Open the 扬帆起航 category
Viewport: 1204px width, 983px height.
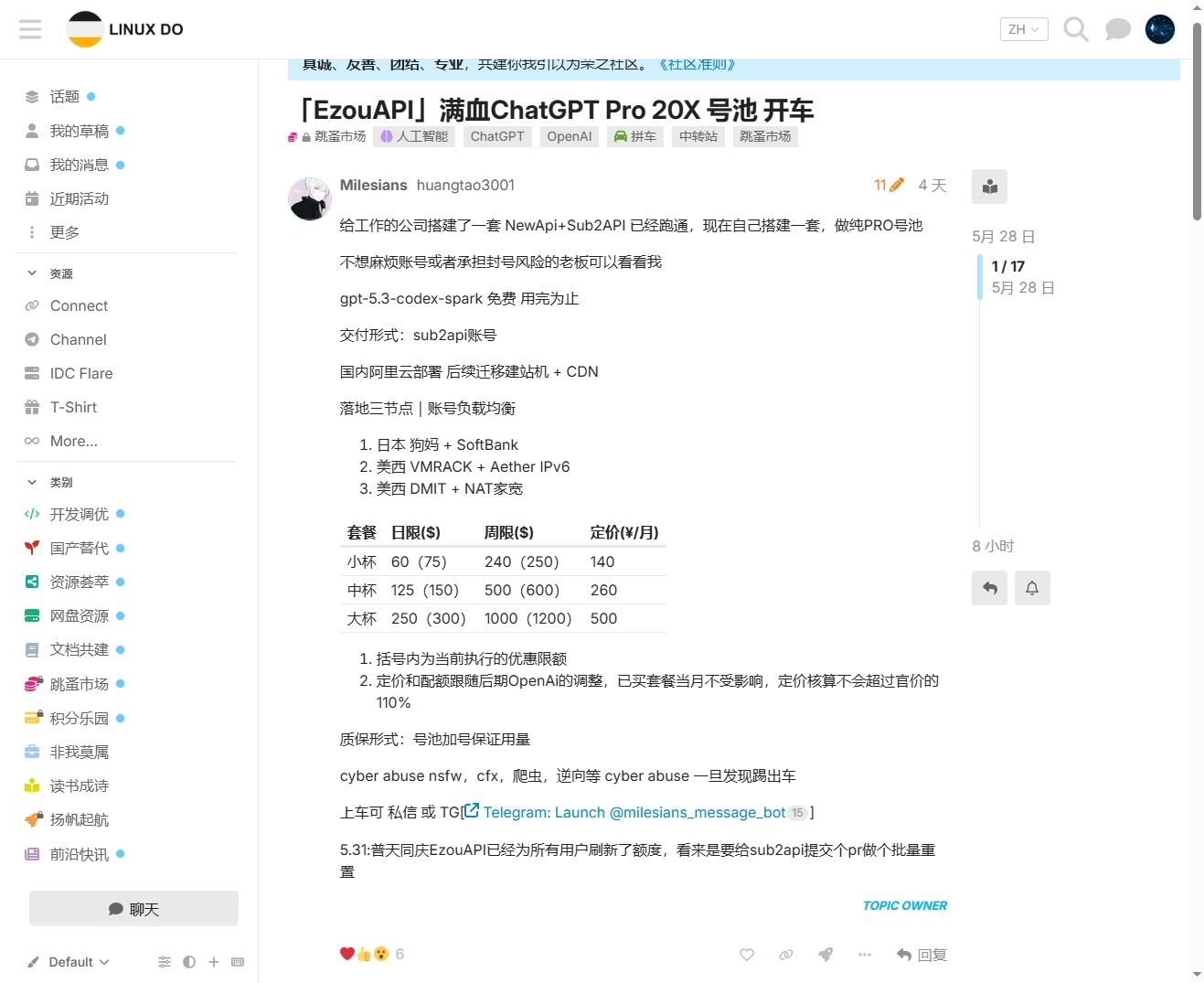[79, 819]
